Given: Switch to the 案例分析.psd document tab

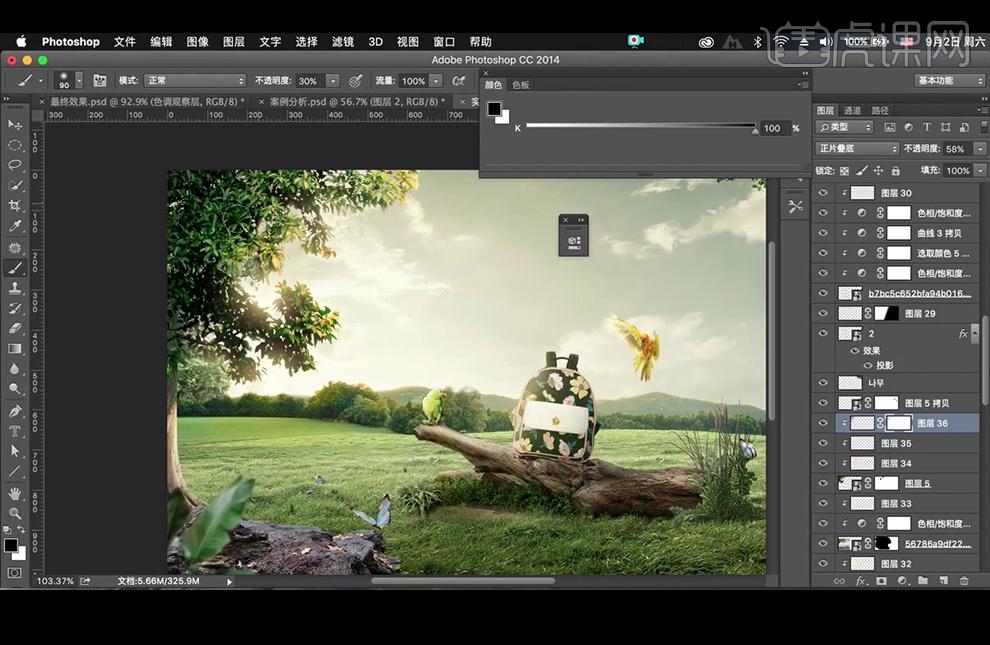Looking at the screenshot, I should point(357,102).
